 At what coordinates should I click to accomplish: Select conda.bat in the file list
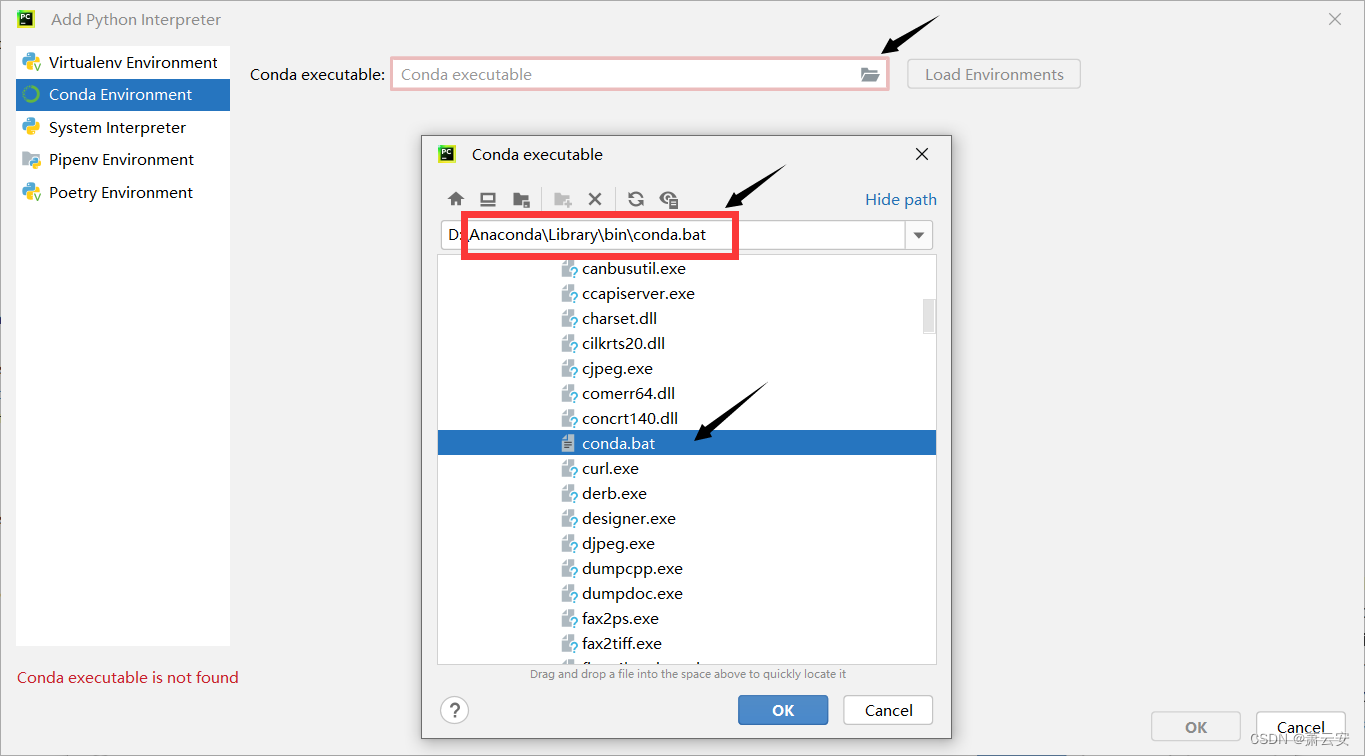[686, 443]
